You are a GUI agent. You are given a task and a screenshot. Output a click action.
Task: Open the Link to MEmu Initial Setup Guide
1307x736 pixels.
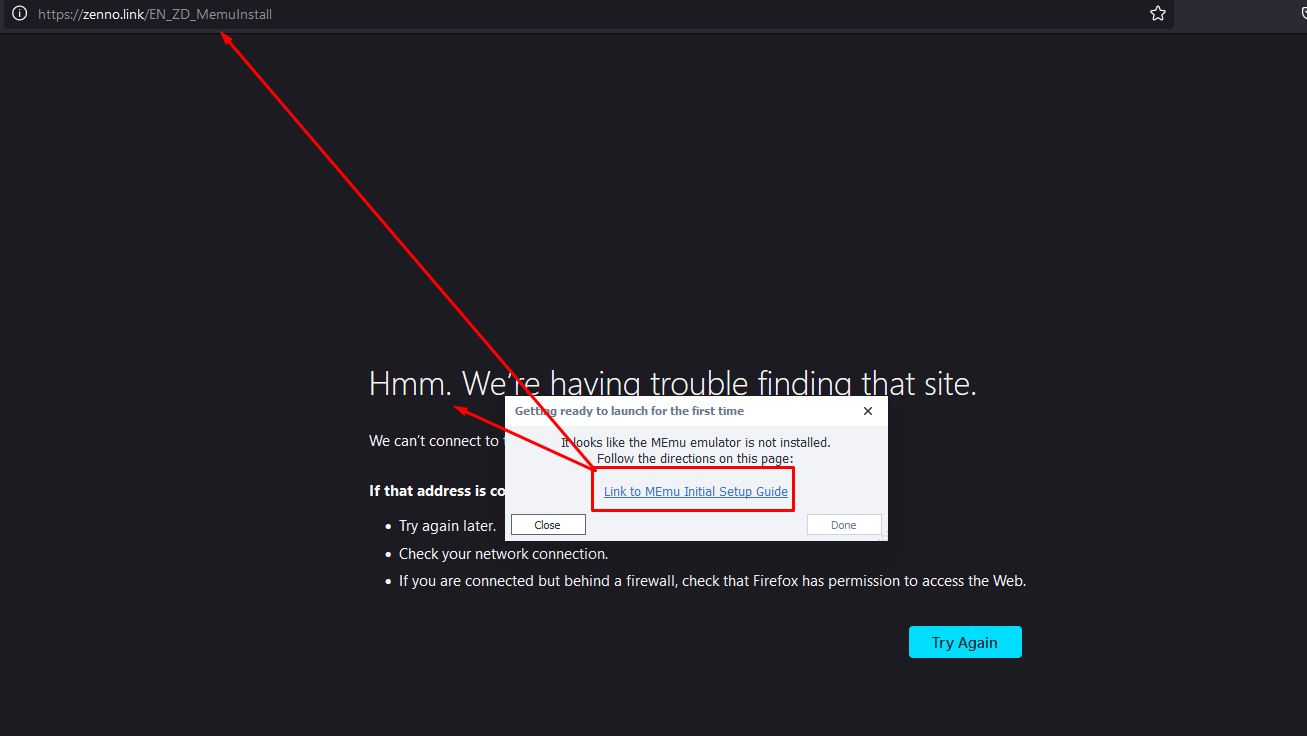tap(696, 492)
